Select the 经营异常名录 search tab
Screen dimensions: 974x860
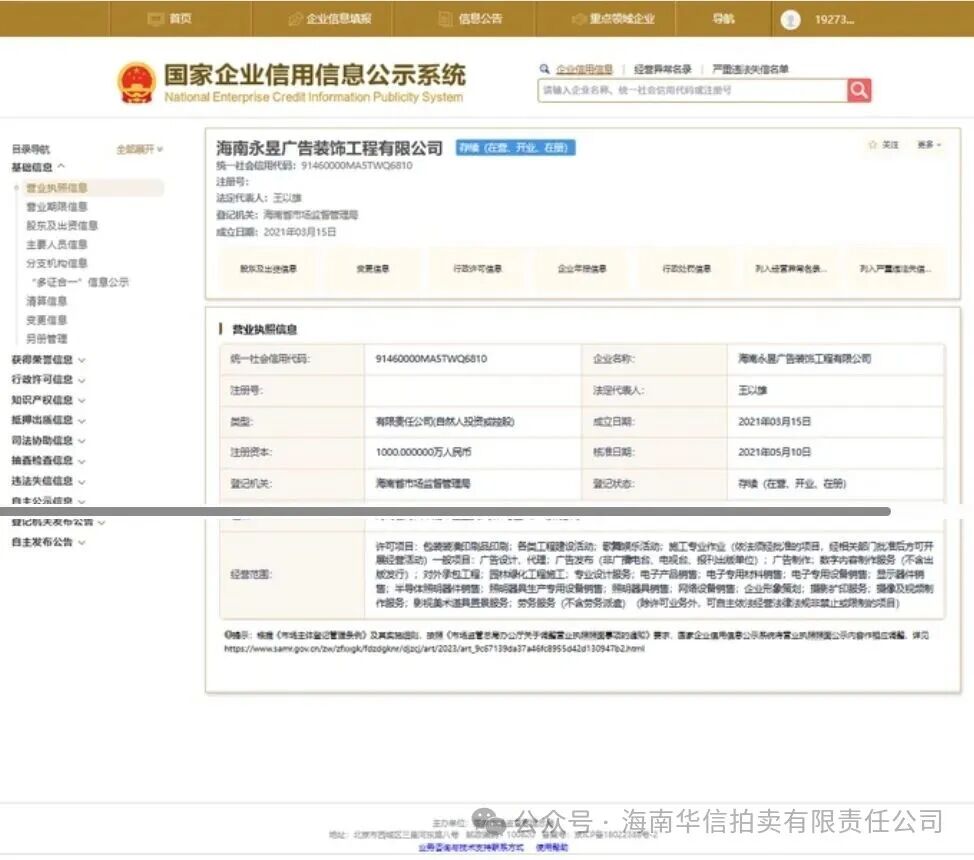pos(662,69)
